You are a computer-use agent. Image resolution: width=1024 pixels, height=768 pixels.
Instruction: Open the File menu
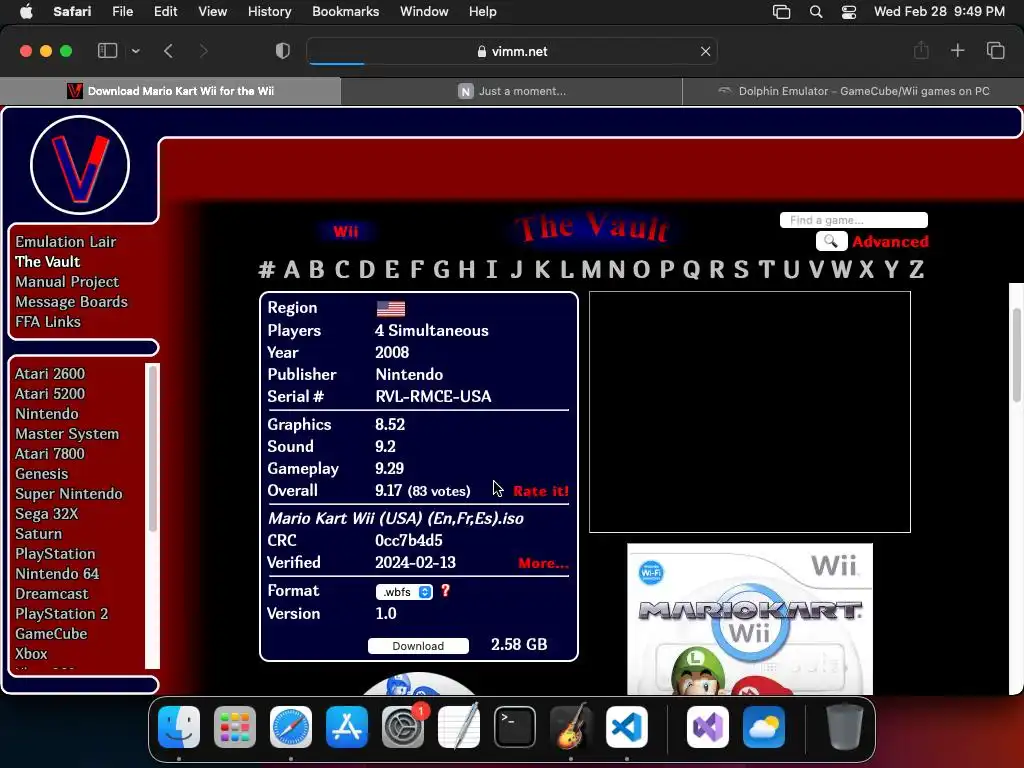click(122, 12)
